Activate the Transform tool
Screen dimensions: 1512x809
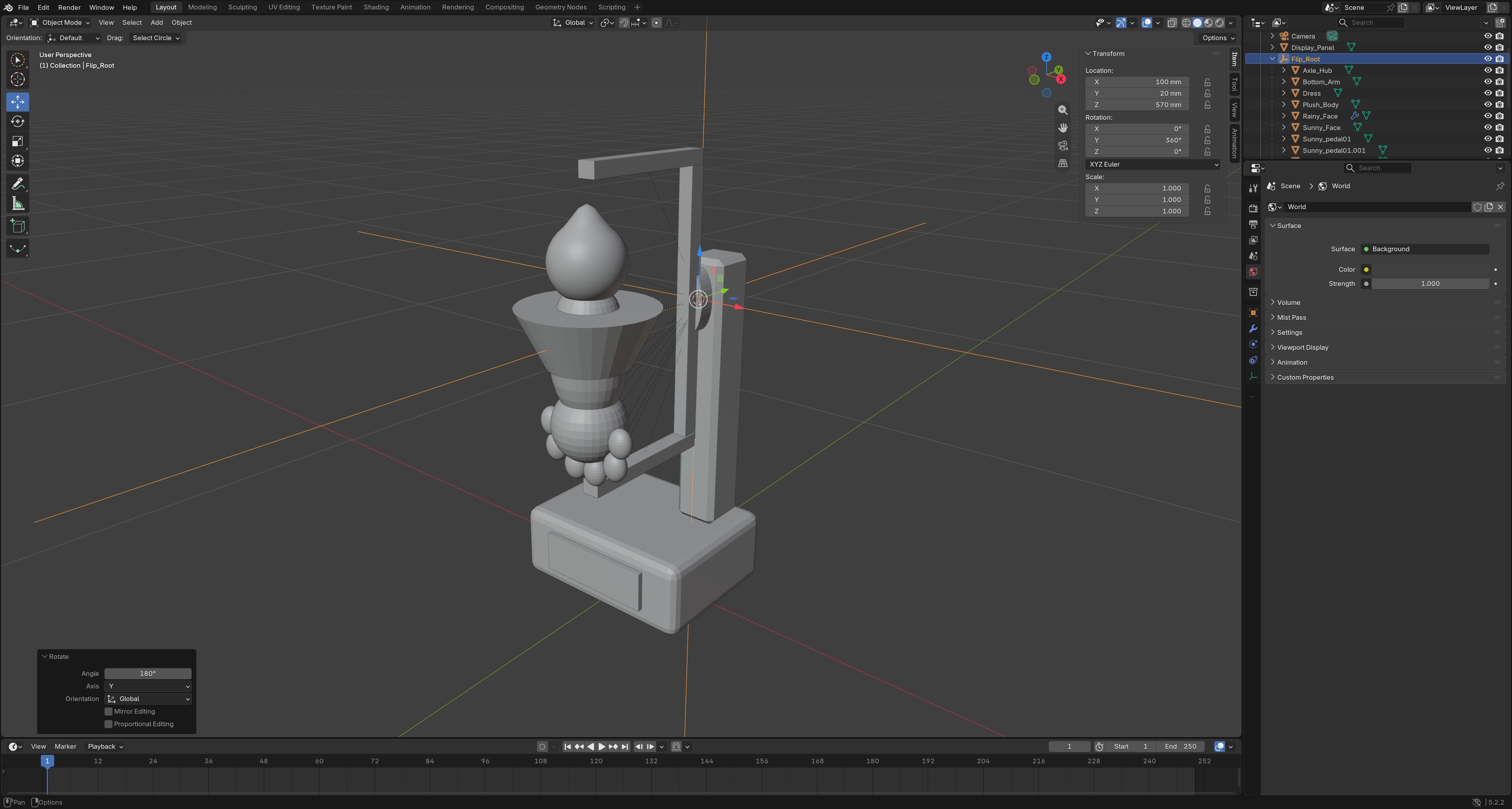18,161
